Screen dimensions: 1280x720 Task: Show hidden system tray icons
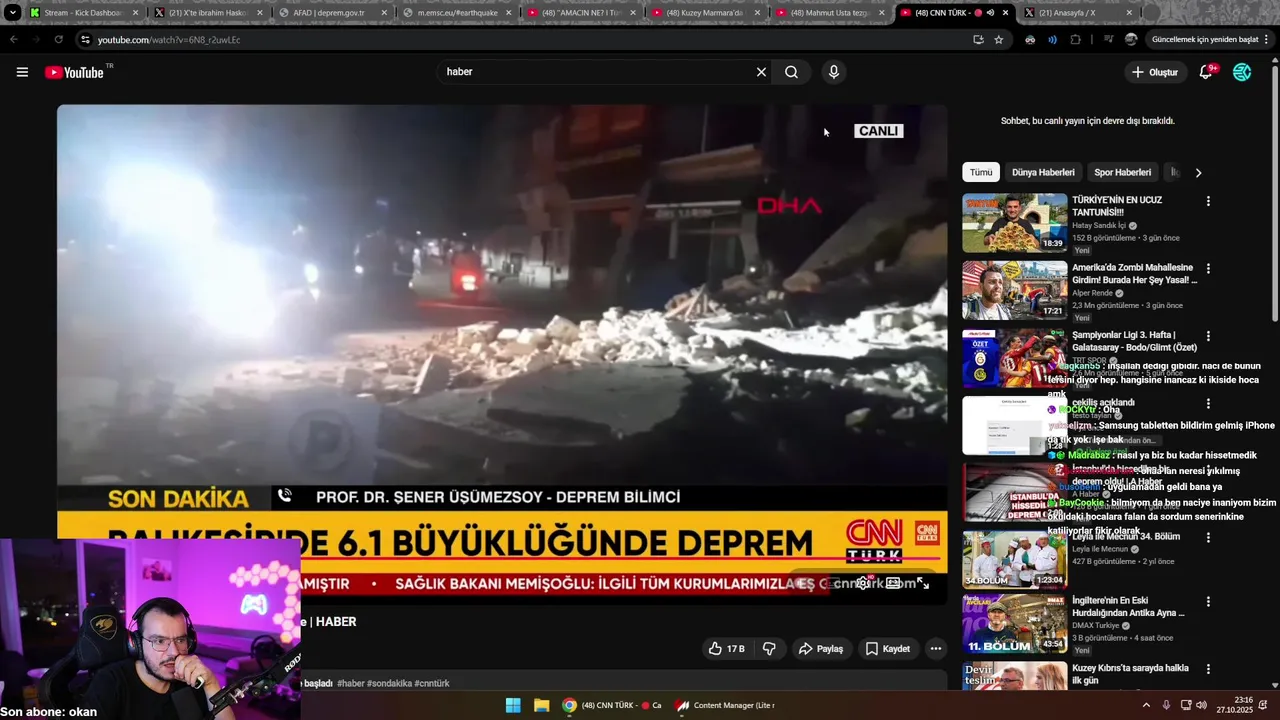coord(1146,705)
